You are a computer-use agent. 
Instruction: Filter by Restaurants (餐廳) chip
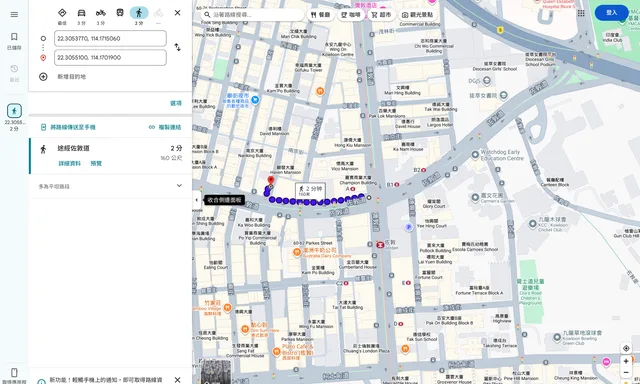(320, 15)
